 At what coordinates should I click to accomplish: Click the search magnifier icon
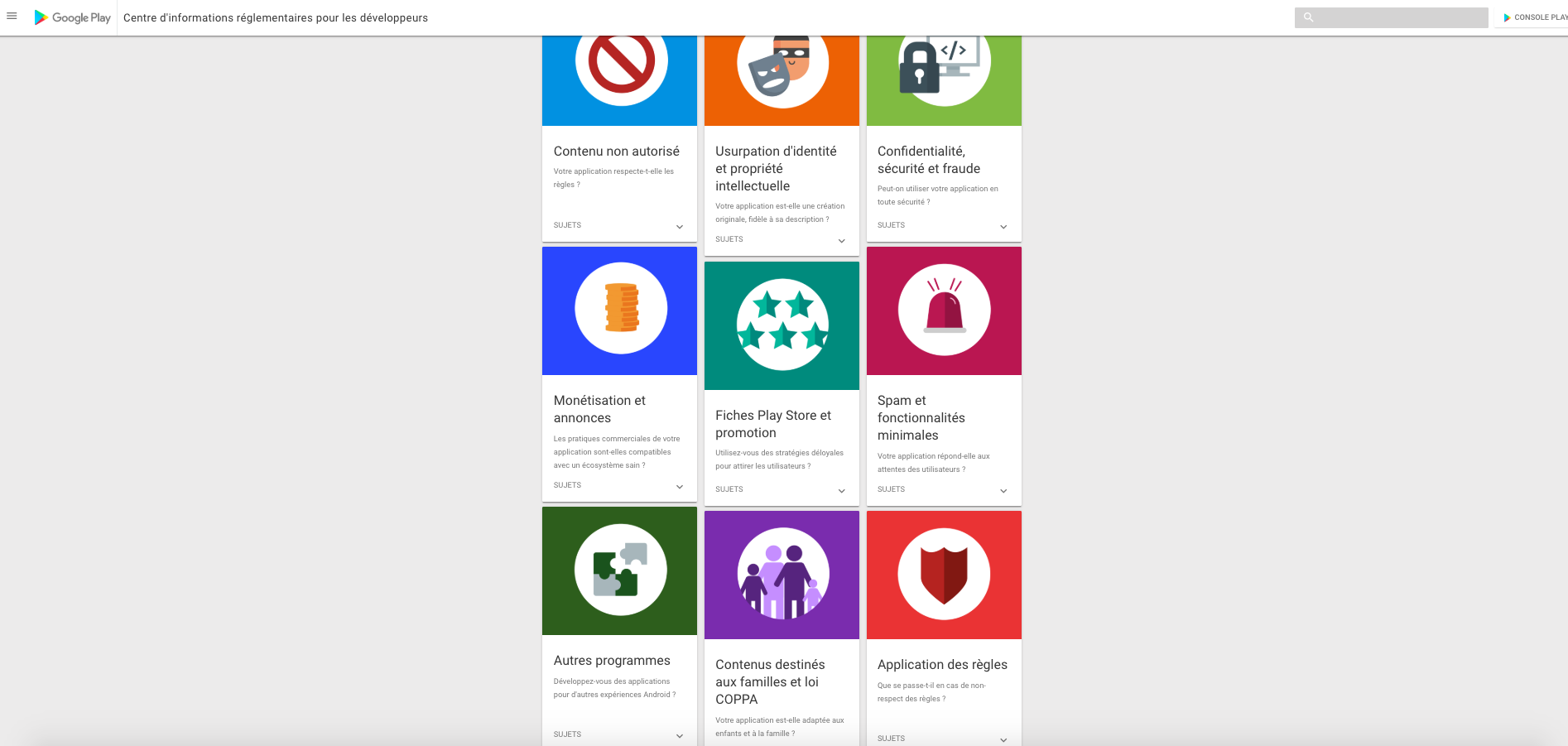click(x=1309, y=17)
